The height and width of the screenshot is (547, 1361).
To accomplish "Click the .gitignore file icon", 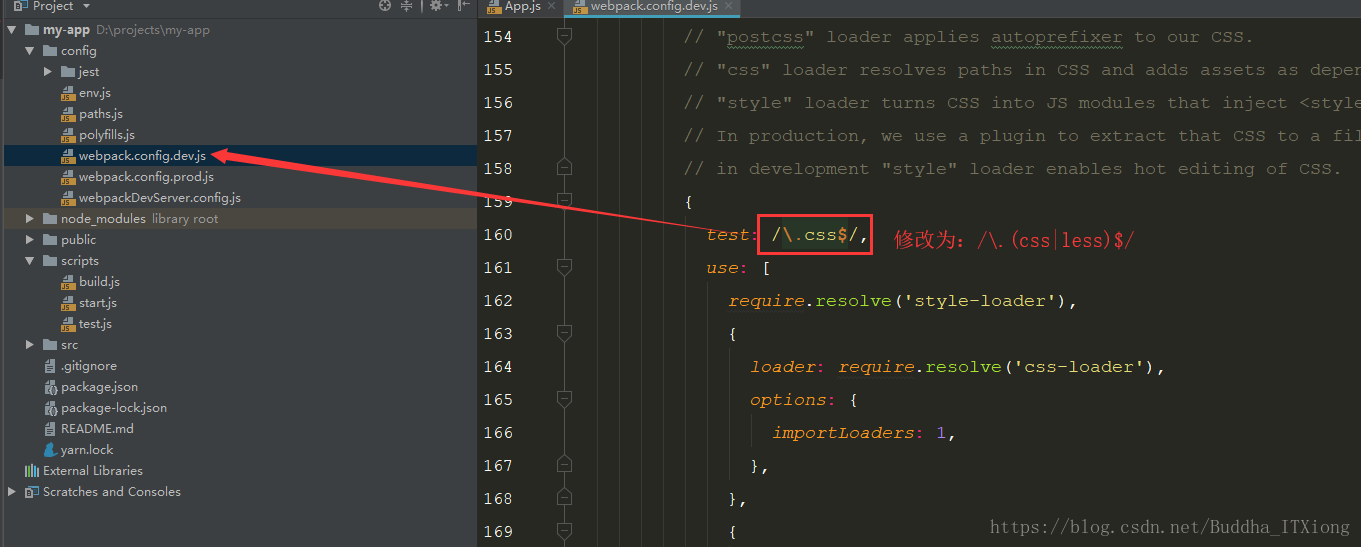I will [x=50, y=366].
